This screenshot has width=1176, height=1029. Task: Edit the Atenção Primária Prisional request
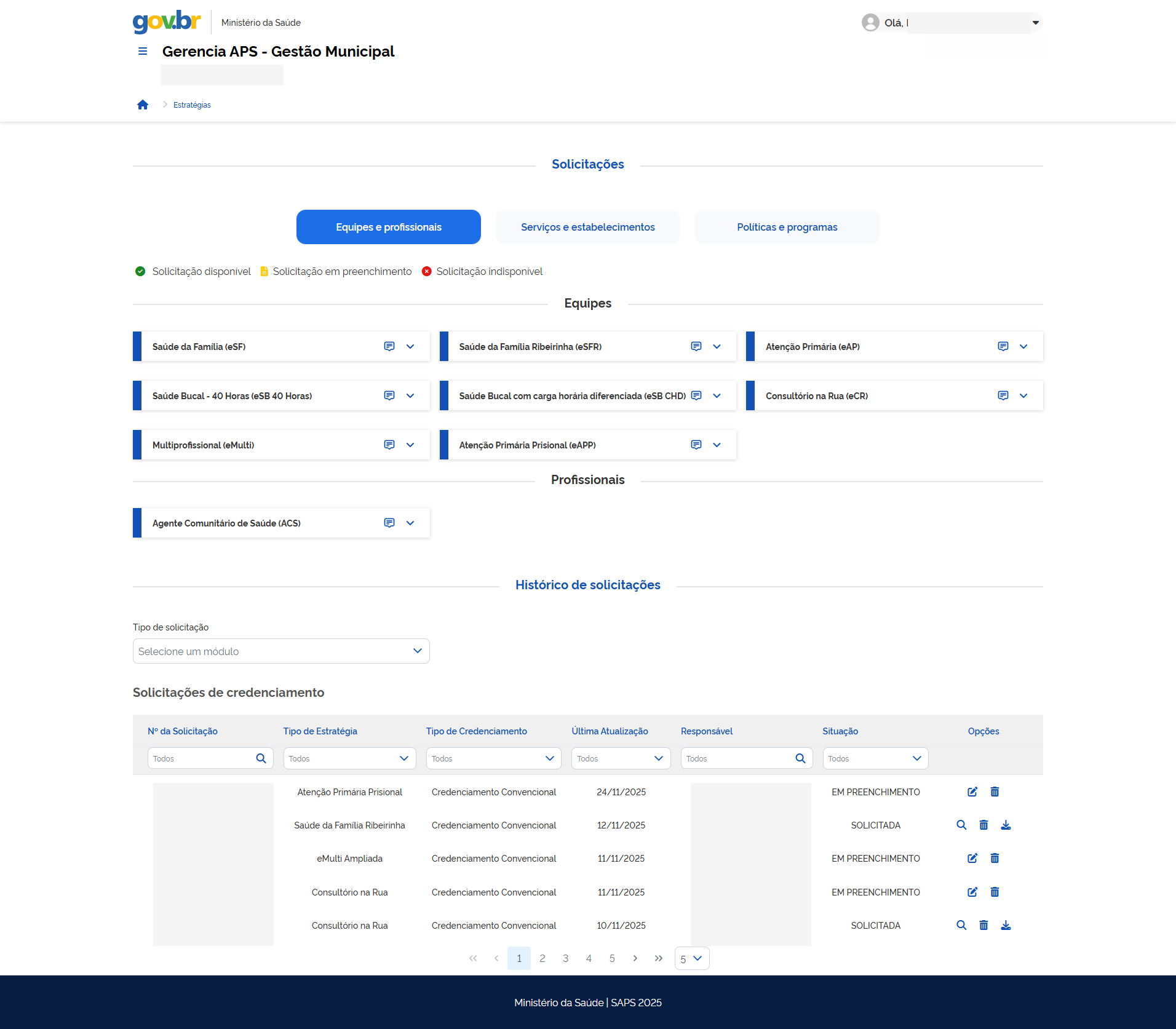pos(972,792)
